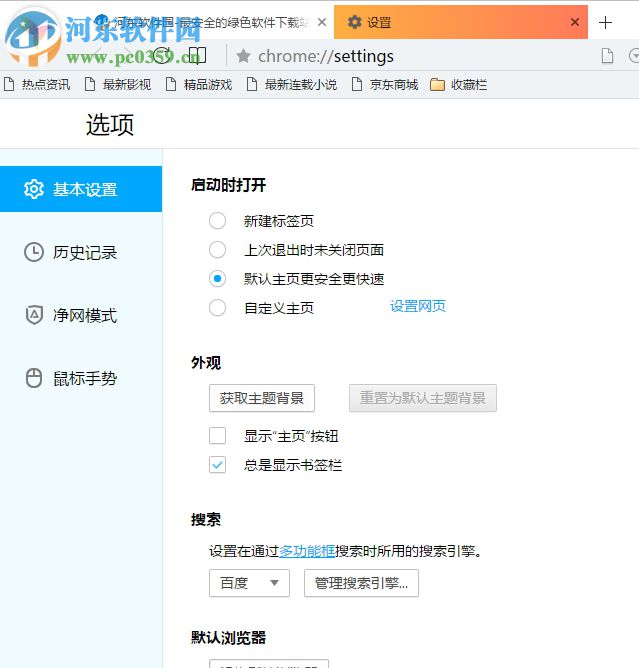Open the book-shaped bookmarks panel icon
Viewport: 639px width, 668px height.
pyautogui.click(x=197, y=55)
